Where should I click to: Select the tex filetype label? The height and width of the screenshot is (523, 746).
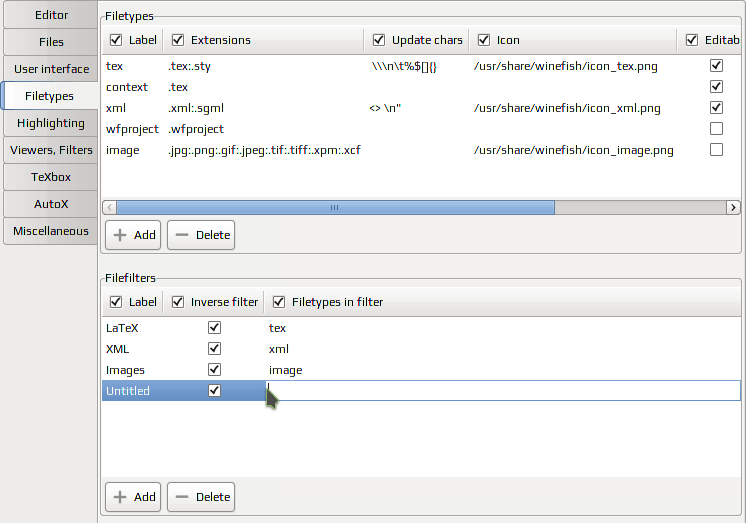click(x=114, y=66)
